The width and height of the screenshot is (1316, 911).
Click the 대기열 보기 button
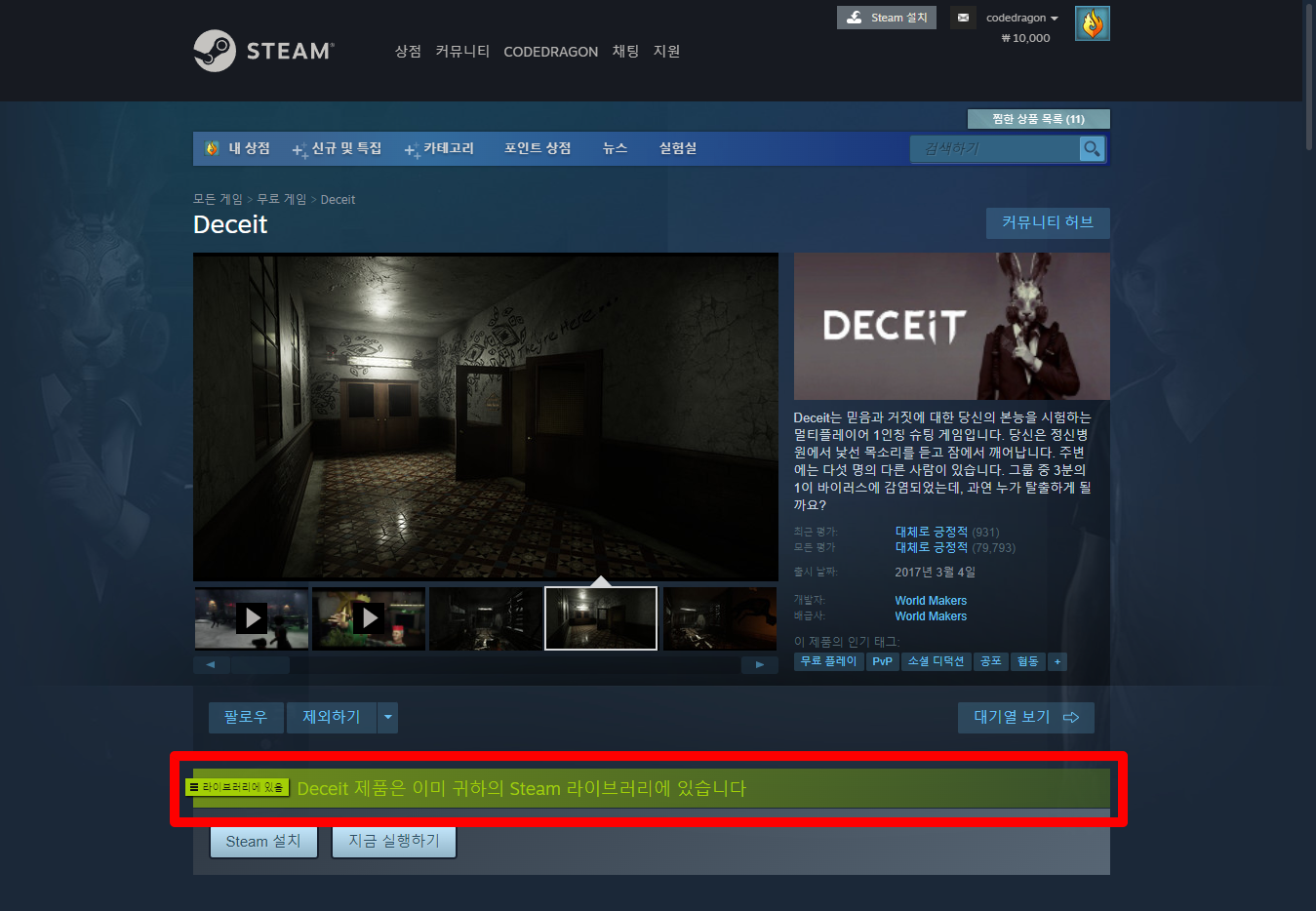click(x=1026, y=718)
